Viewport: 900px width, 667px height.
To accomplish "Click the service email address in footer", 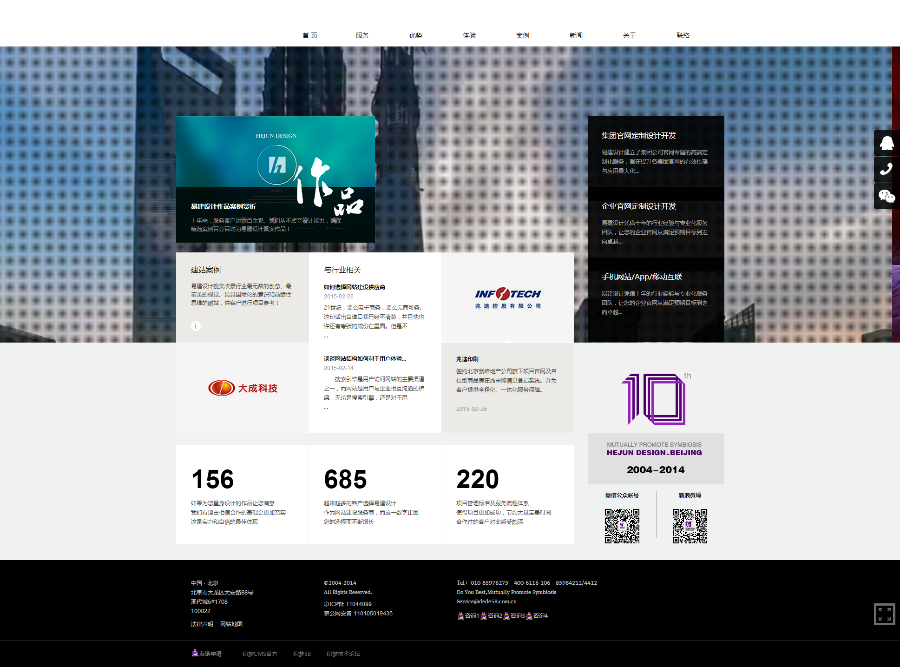I will coord(487,602).
